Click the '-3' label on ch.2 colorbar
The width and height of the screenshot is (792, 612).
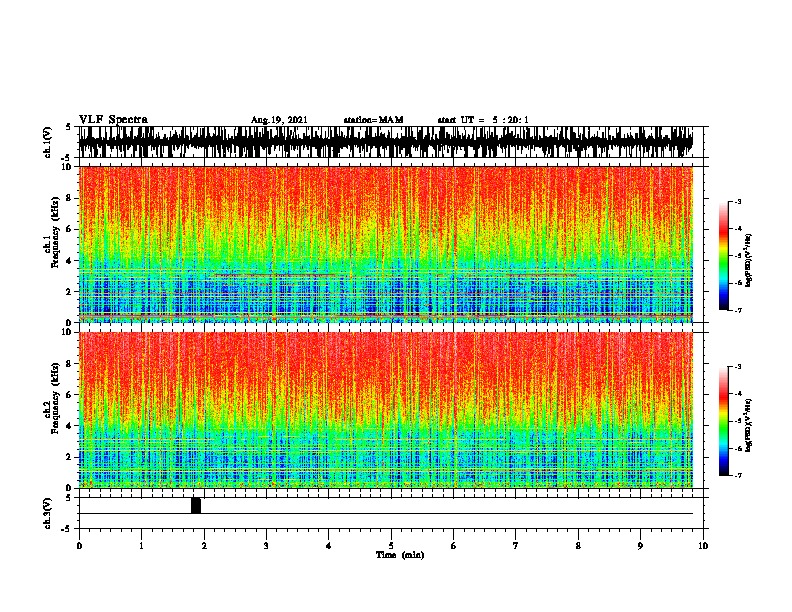pos(738,367)
